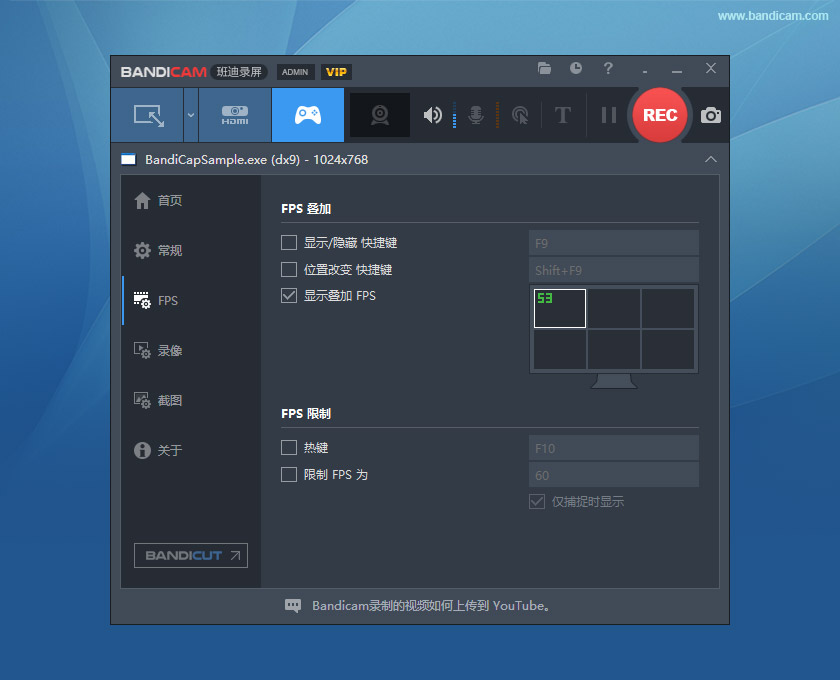Image resolution: width=840 pixels, height=680 pixels.
Task: Switch to HDMI device recording mode
Action: click(235, 115)
